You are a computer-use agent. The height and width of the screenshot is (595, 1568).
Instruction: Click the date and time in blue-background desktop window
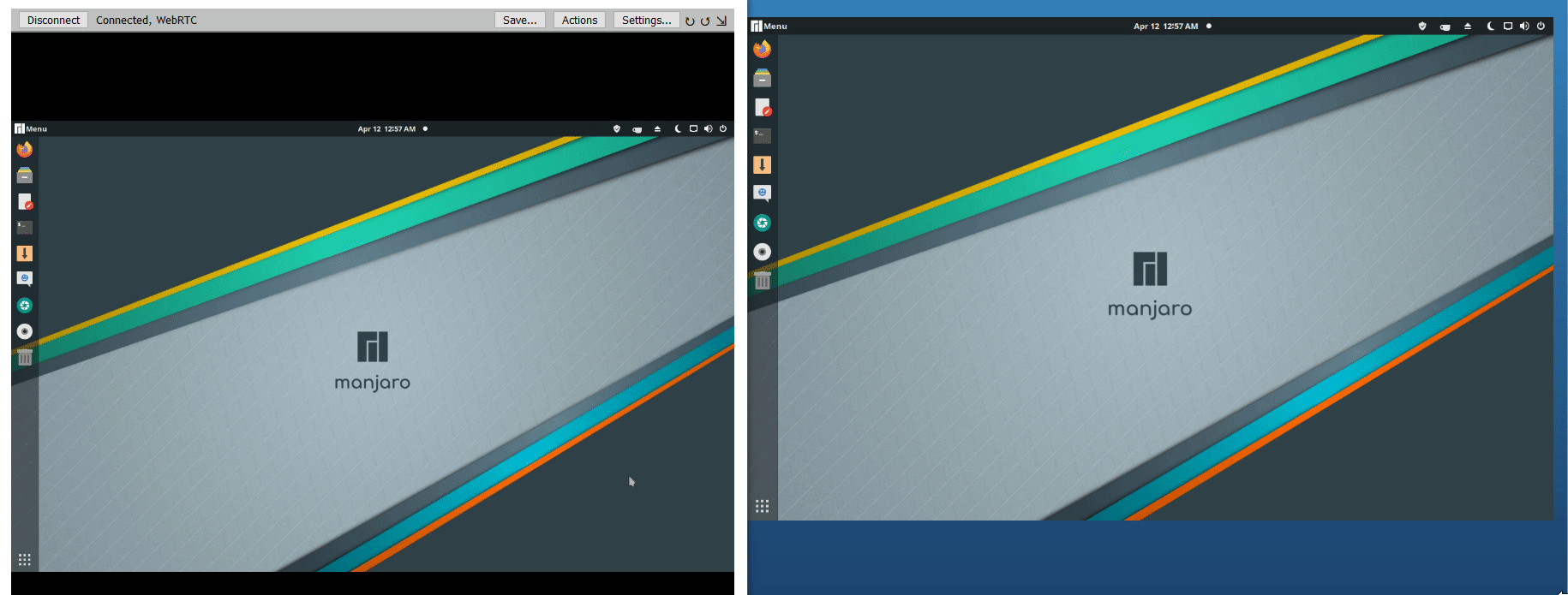coord(1165,27)
